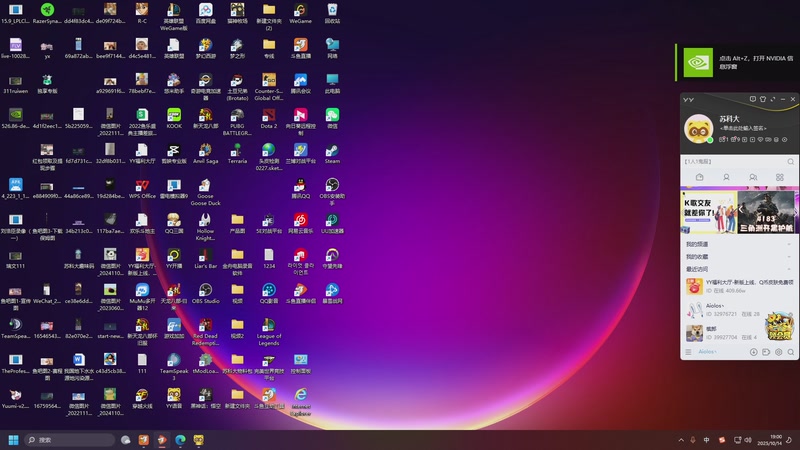Image resolution: width=800 pixels, height=450 pixels.
Task: Click the YY download icon in bottom toolbar
Action: pyautogui.click(x=754, y=352)
